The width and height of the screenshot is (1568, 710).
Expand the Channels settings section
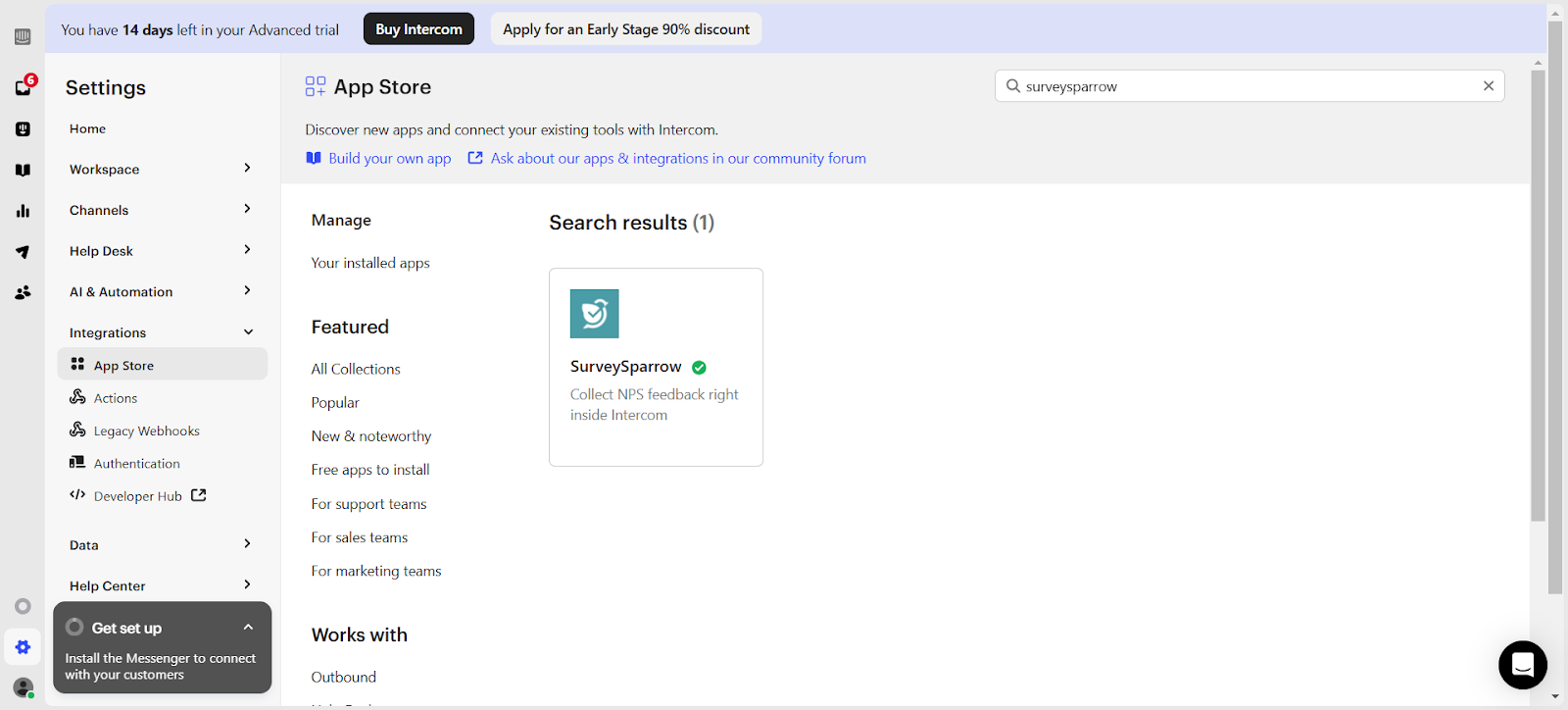(162, 210)
